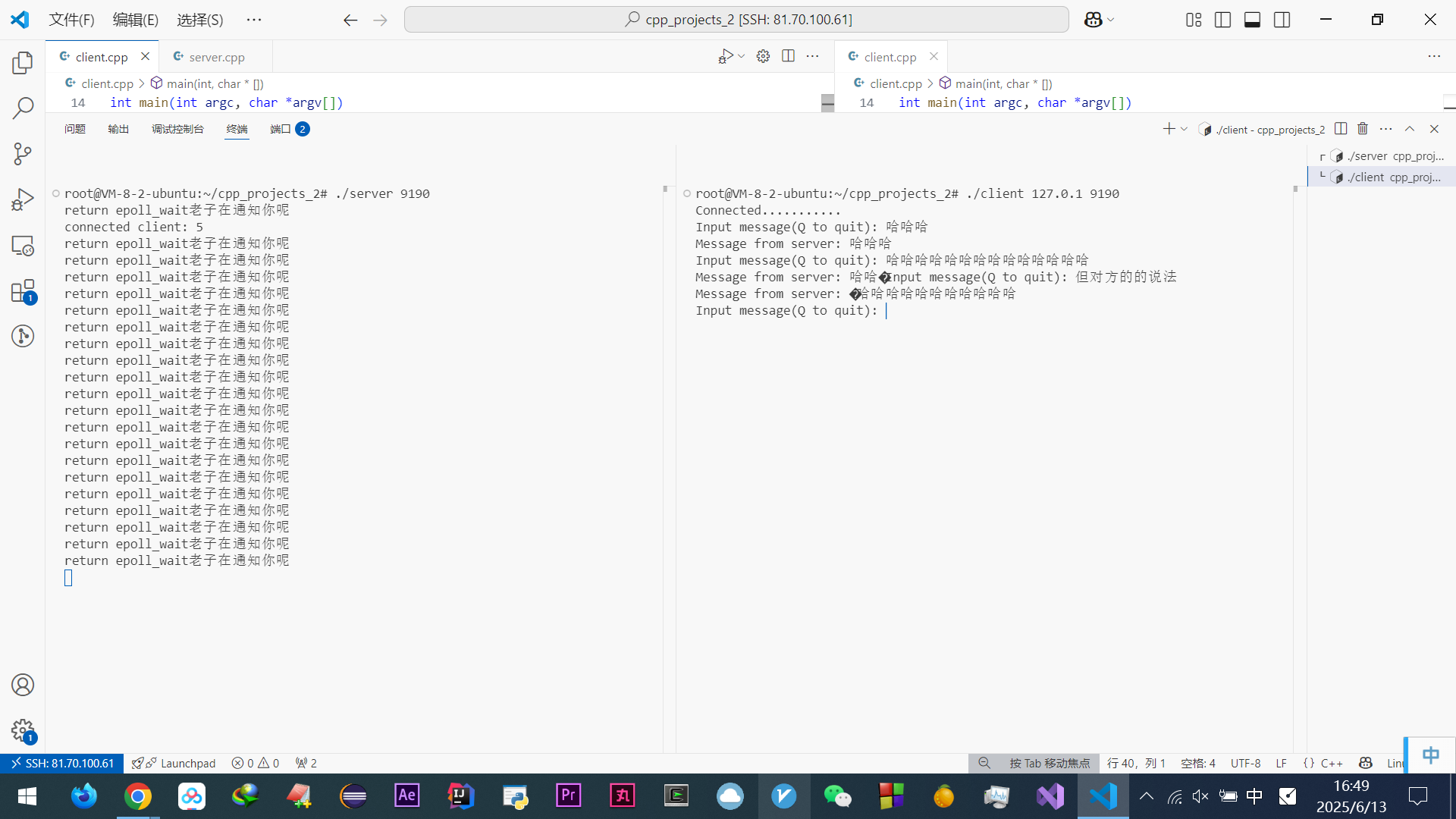Toggle the secondary side bar layout button
The height and width of the screenshot is (819, 1456).
(x=1282, y=20)
